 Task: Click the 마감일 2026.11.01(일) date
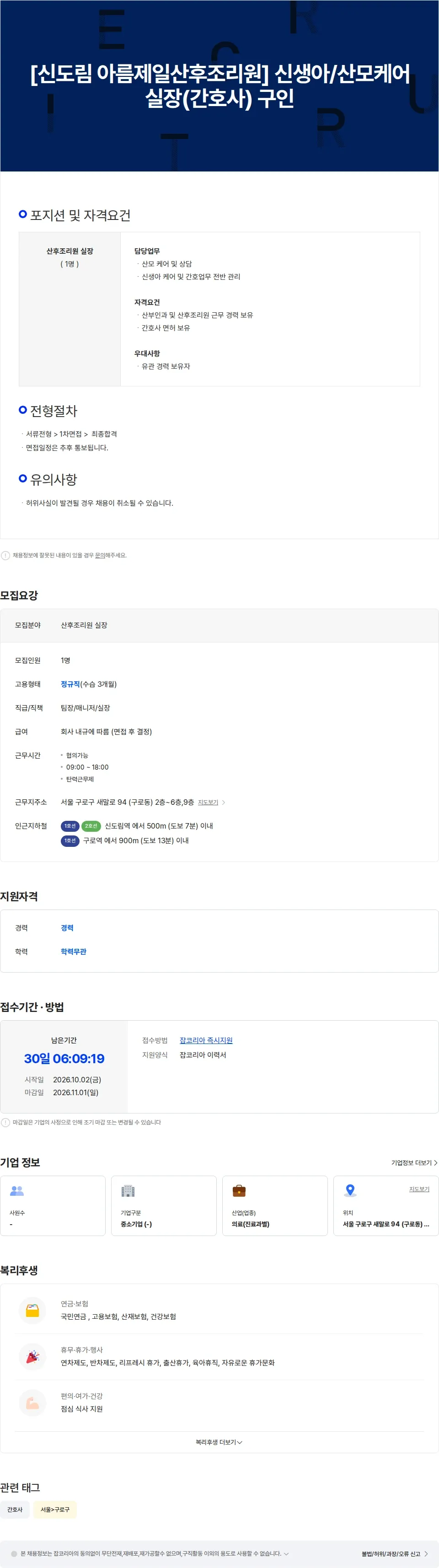tap(75, 1092)
